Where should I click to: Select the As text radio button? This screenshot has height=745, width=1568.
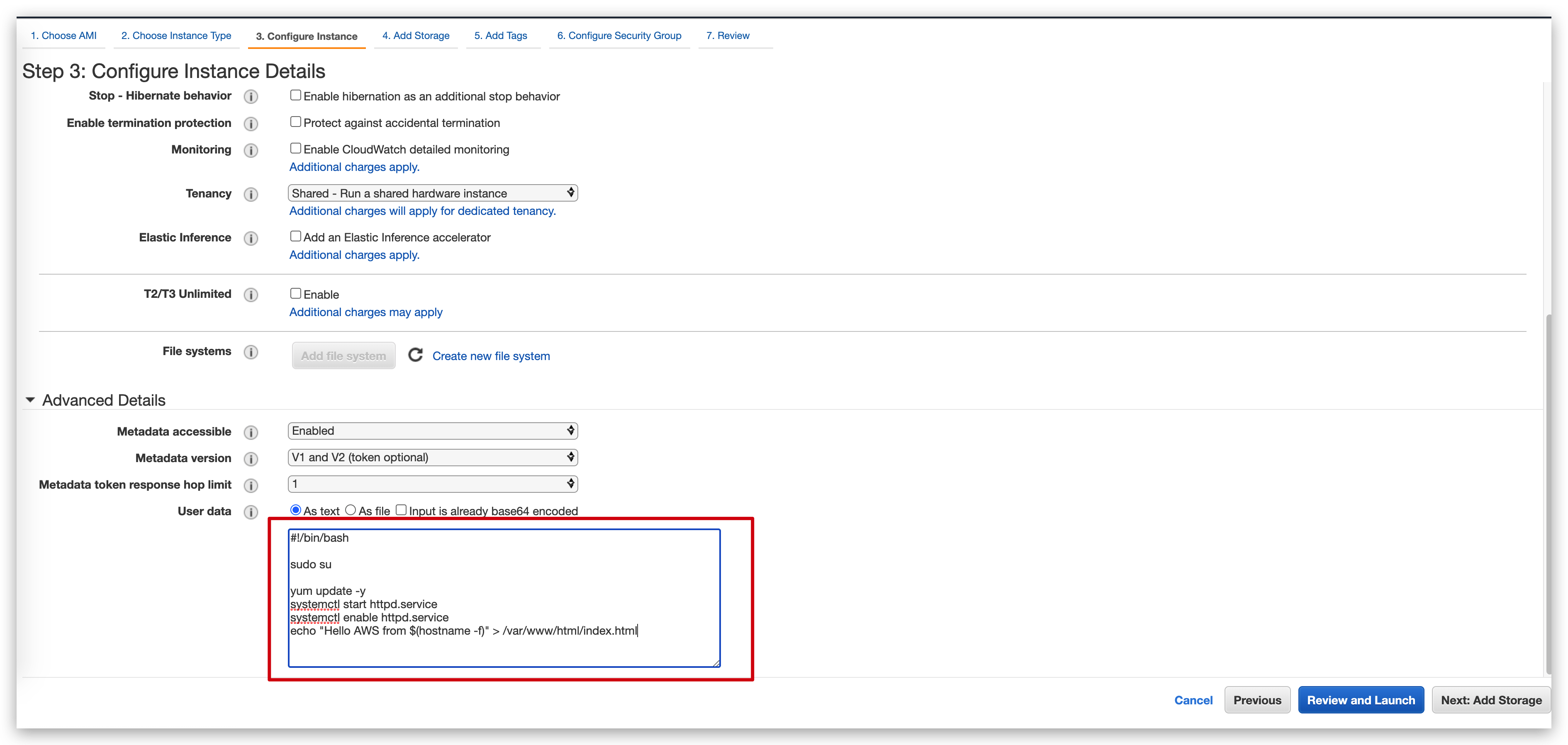point(296,510)
